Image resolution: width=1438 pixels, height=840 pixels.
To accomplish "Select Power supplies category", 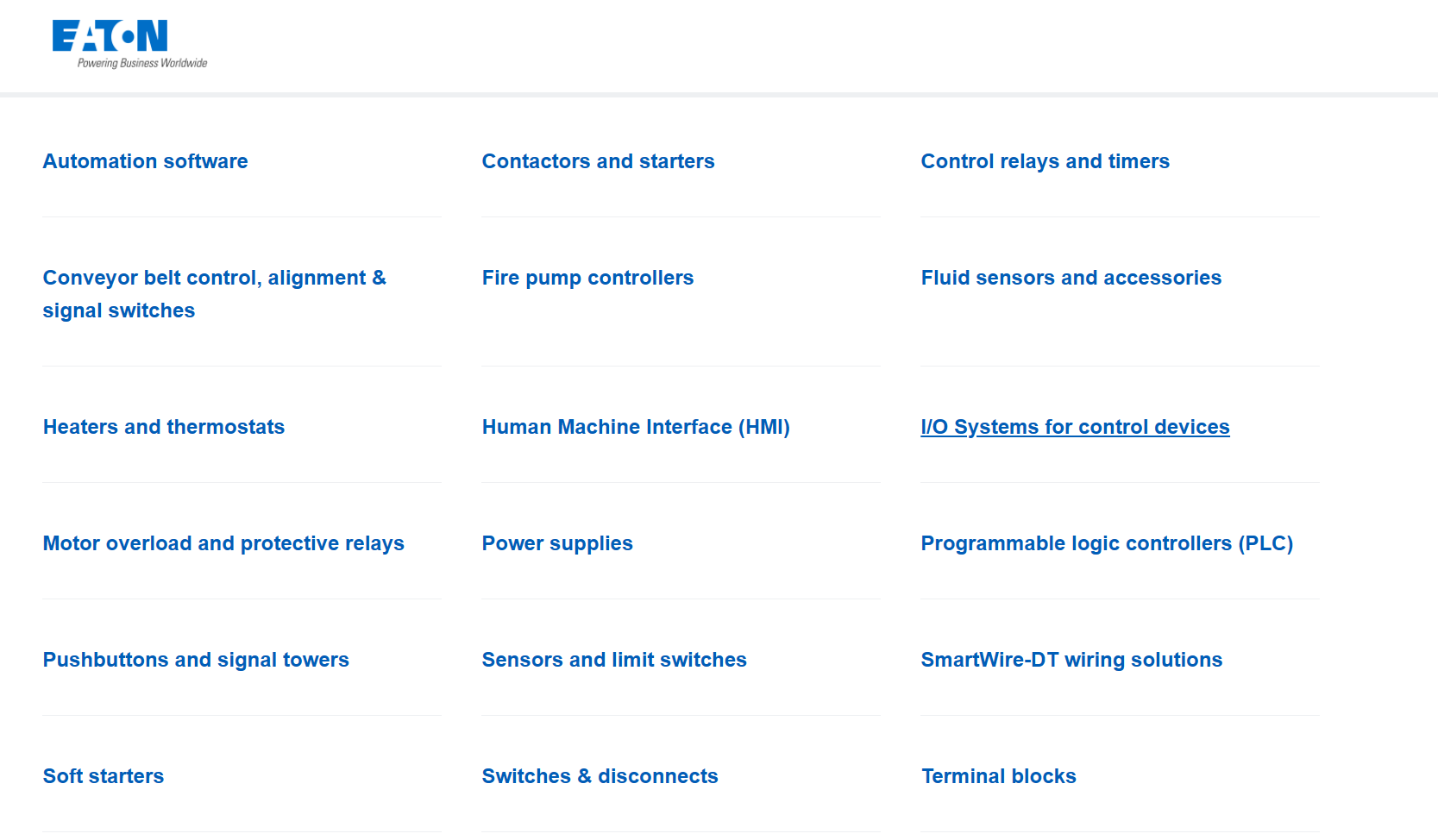I will tap(557, 543).
